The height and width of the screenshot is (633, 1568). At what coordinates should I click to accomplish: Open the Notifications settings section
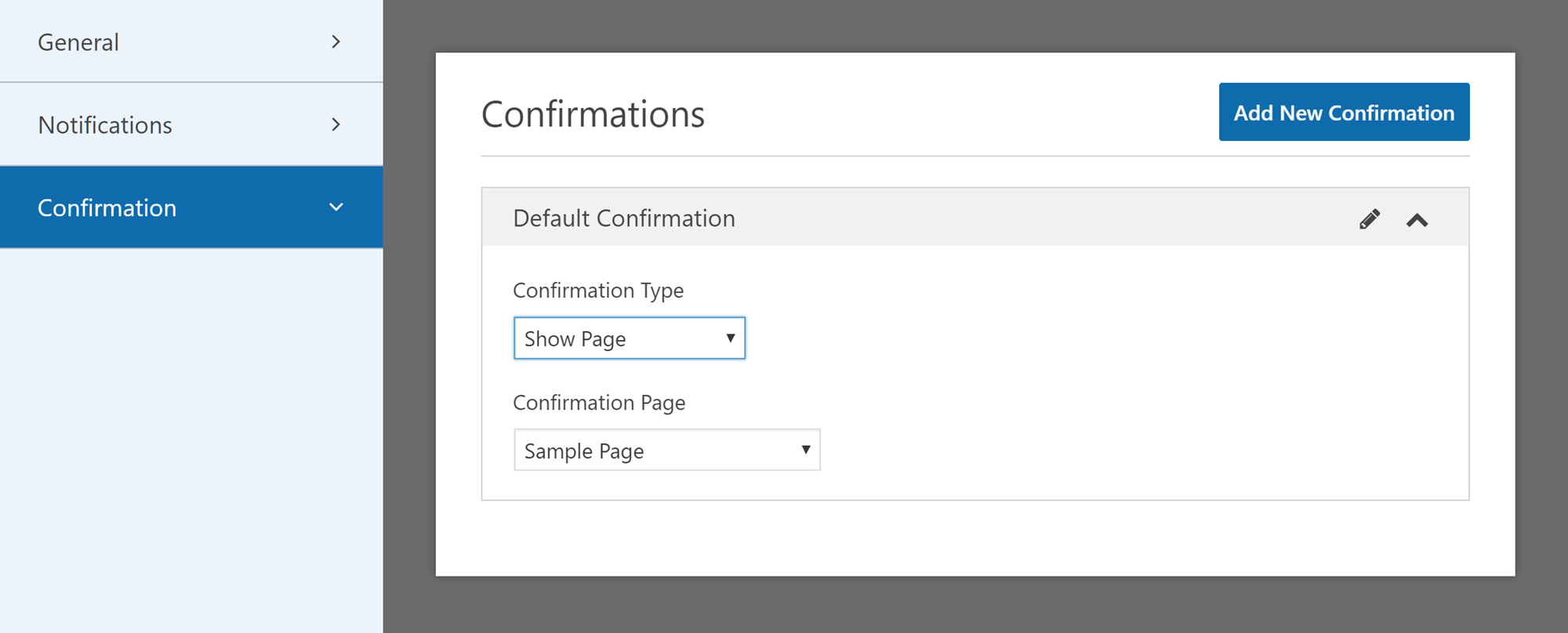[x=191, y=125]
